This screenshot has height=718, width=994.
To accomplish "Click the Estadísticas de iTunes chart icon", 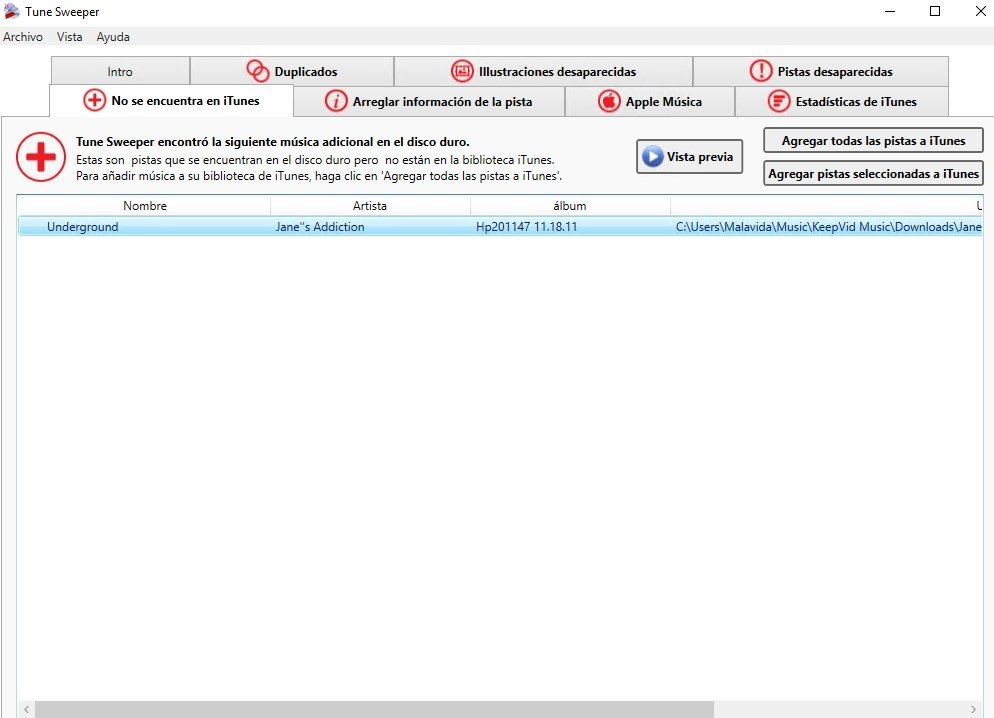I will [778, 101].
